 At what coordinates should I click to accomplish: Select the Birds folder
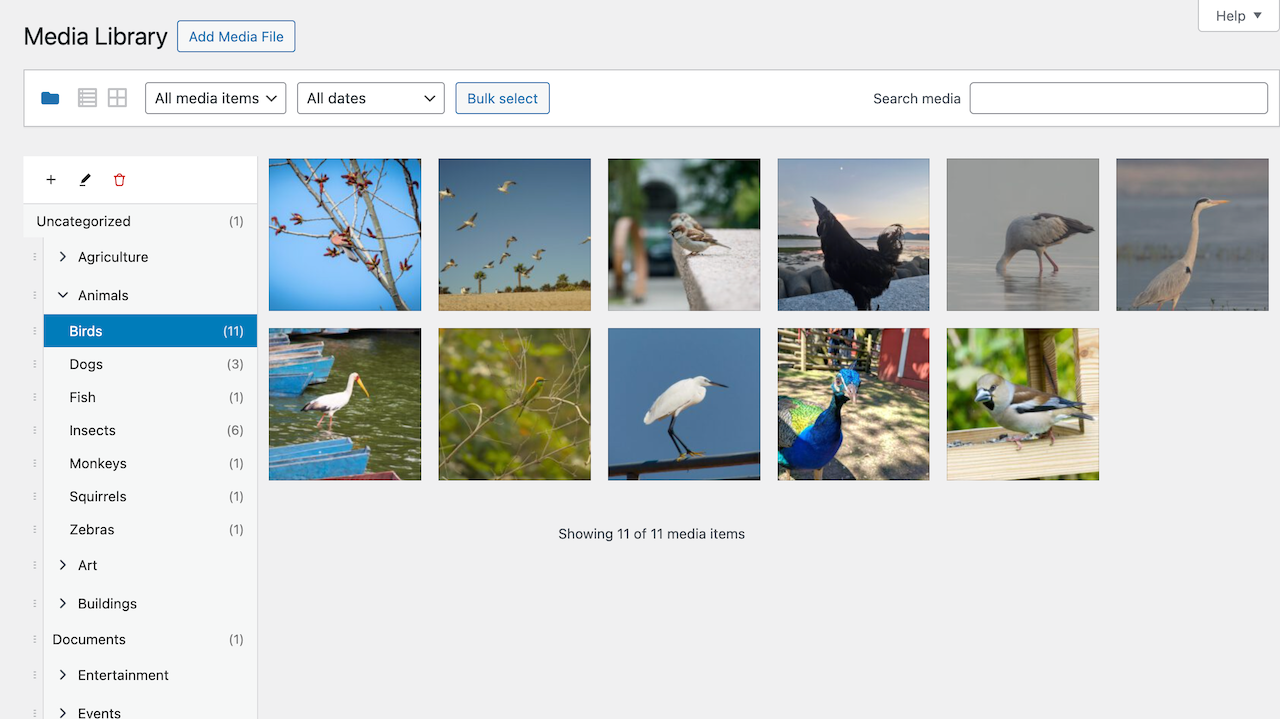coord(150,331)
